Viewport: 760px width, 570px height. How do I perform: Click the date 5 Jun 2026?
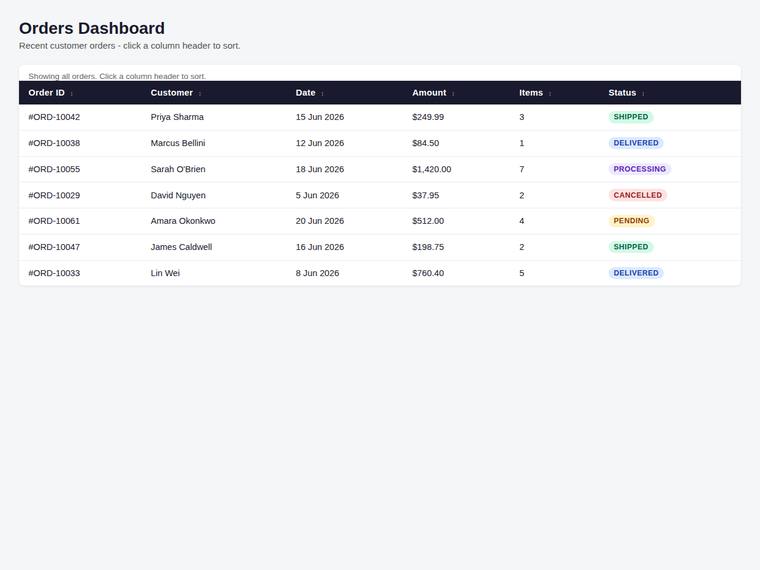tap(317, 195)
